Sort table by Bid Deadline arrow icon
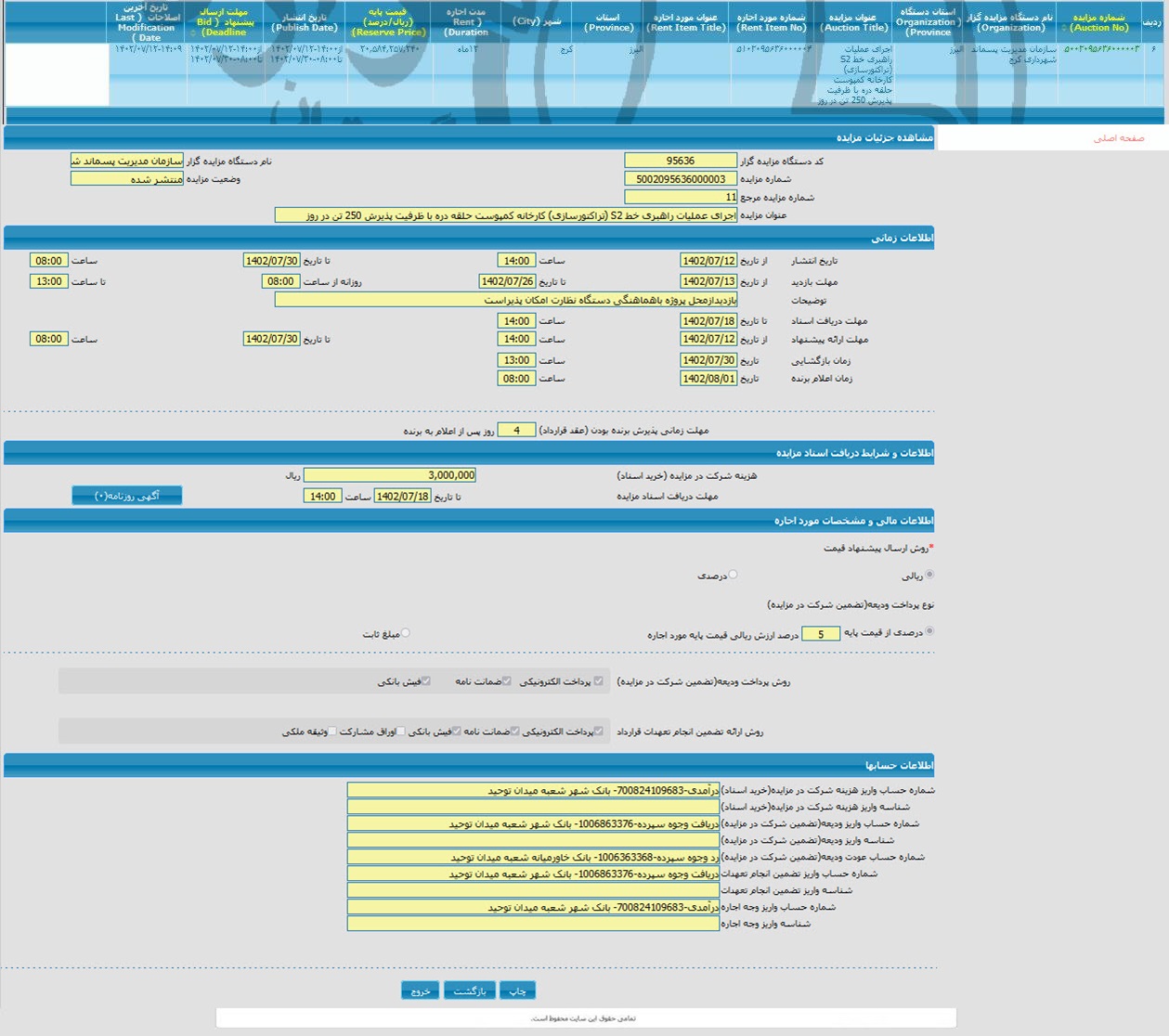The height and width of the screenshot is (1036, 1169). [193, 32]
